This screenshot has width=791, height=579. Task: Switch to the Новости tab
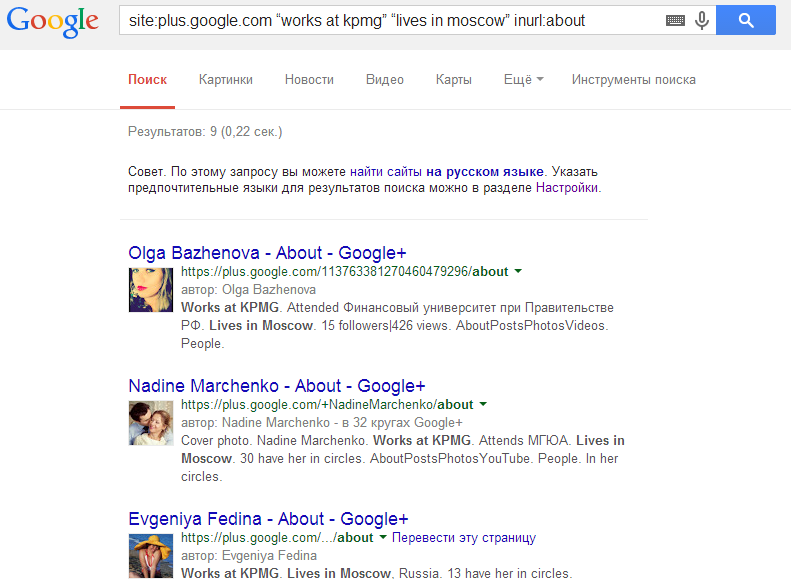pyautogui.click(x=309, y=80)
